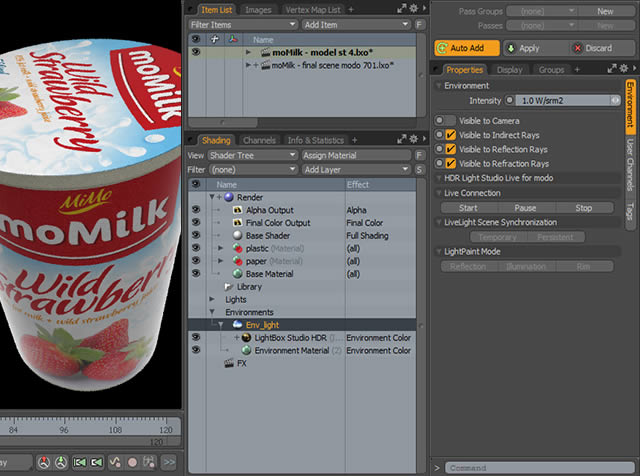Hide the Base Material layer

tap(196, 274)
